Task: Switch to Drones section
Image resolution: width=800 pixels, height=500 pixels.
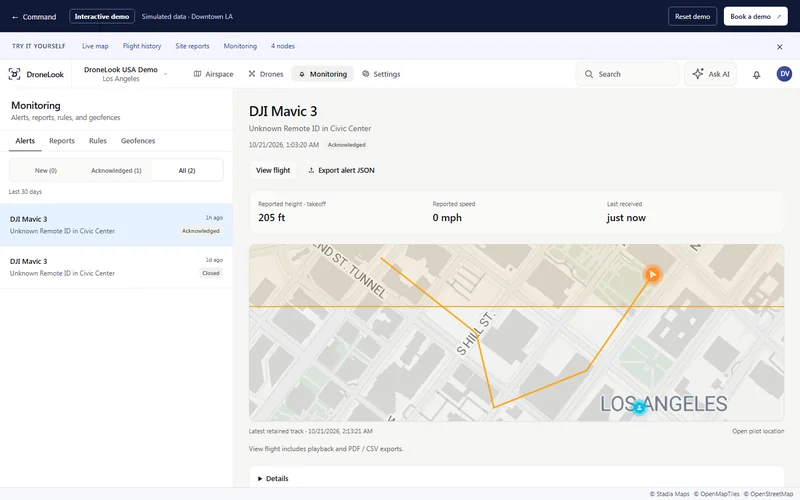Action: 266,74
